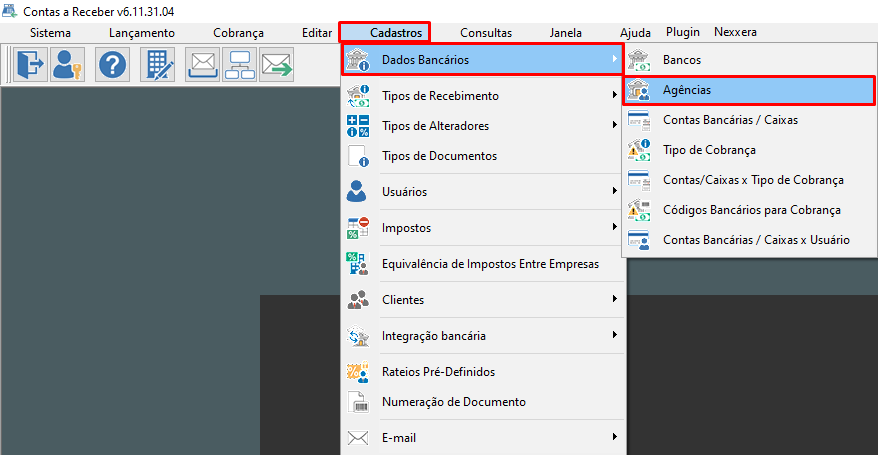Click the Contas Bancárias / Caixas card icon

pyautogui.click(x=639, y=120)
